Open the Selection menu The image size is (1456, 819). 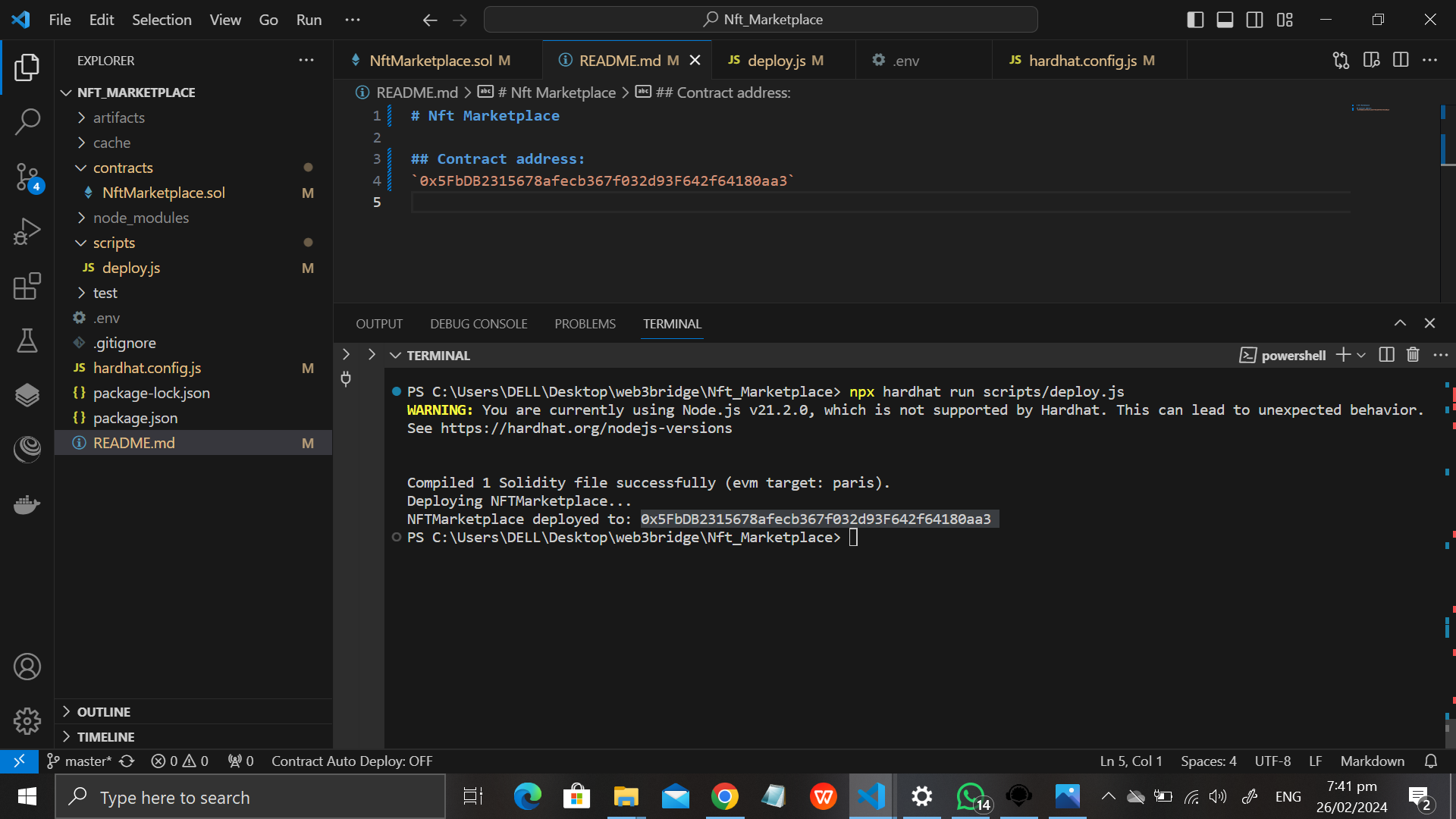point(162,20)
